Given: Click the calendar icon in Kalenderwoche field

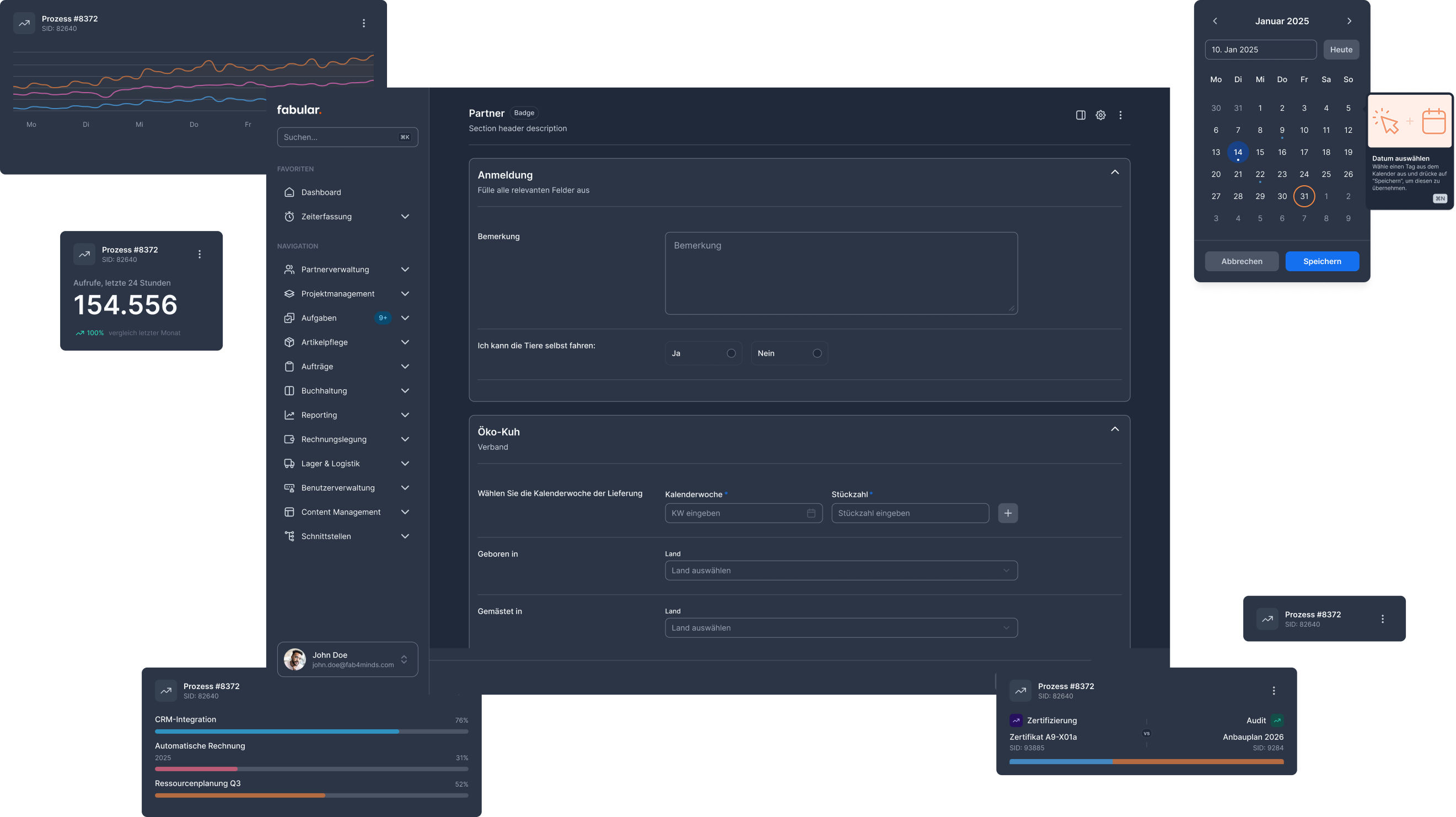Looking at the screenshot, I should [810, 513].
